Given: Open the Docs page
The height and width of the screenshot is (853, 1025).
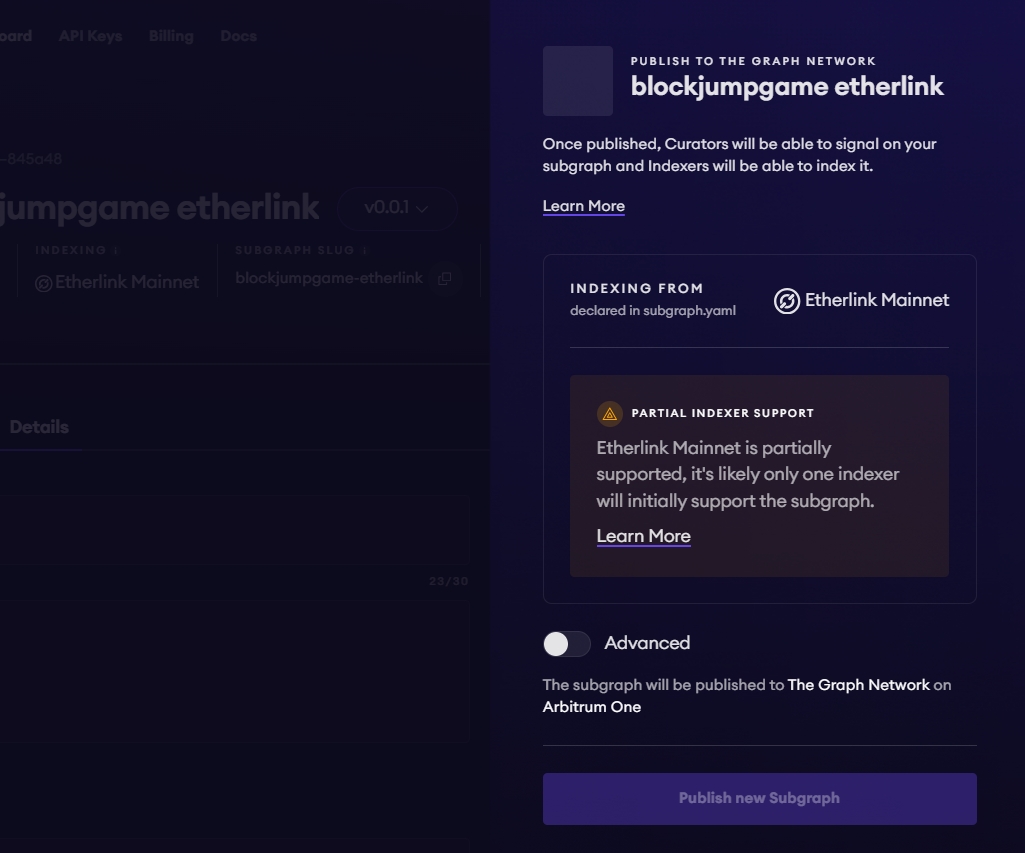Looking at the screenshot, I should [239, 35].
